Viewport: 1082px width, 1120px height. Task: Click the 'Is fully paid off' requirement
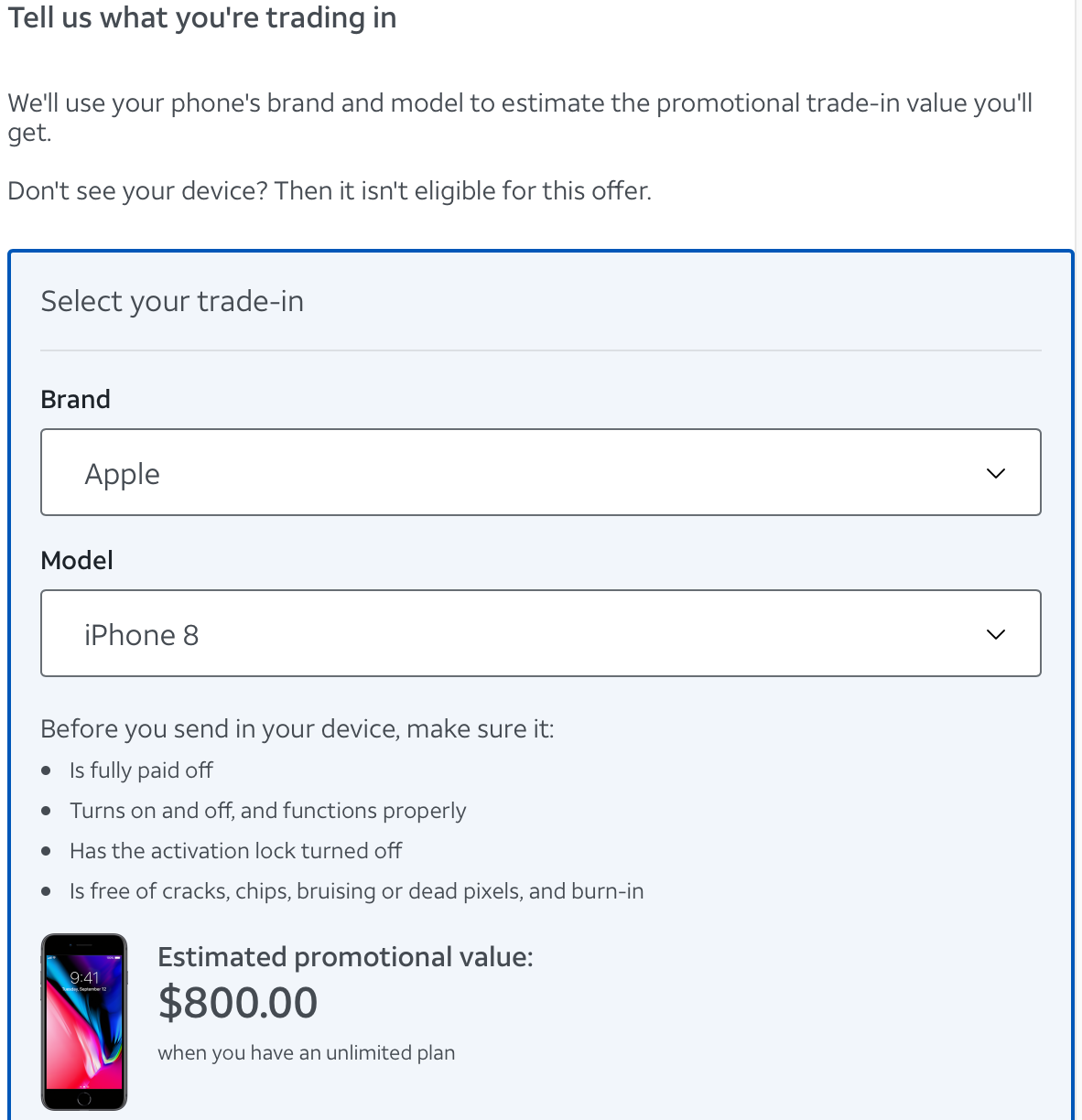coord(141,770)
